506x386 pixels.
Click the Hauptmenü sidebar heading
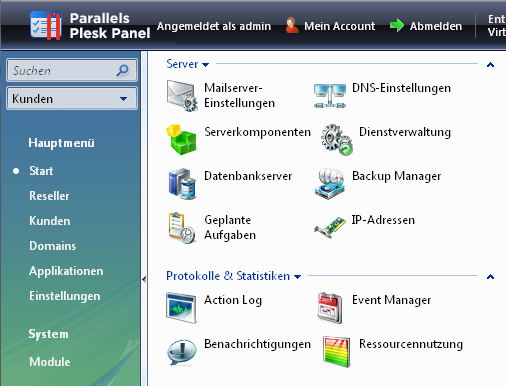coord(61,143)
